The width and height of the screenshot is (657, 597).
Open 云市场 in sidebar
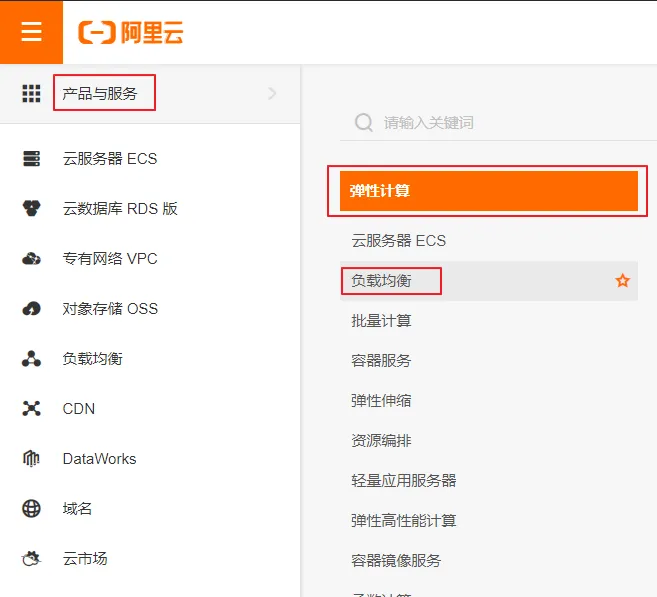[x=85, y=558]
